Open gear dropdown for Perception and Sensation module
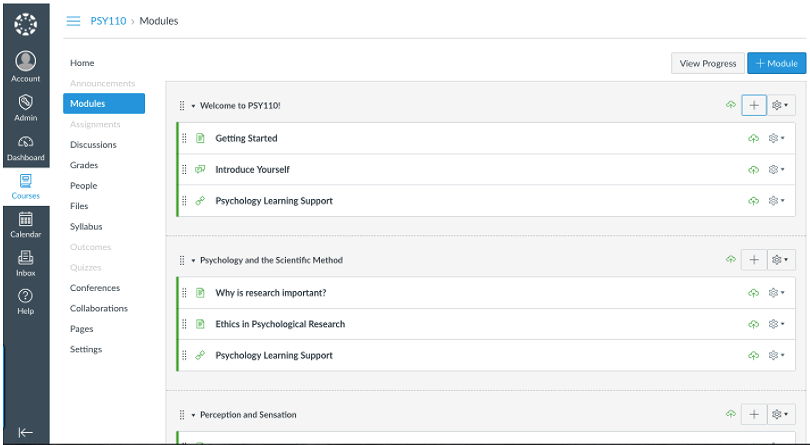Image resolution: width=810 pixels, height=445 pixels. click(x=781, y=415)
